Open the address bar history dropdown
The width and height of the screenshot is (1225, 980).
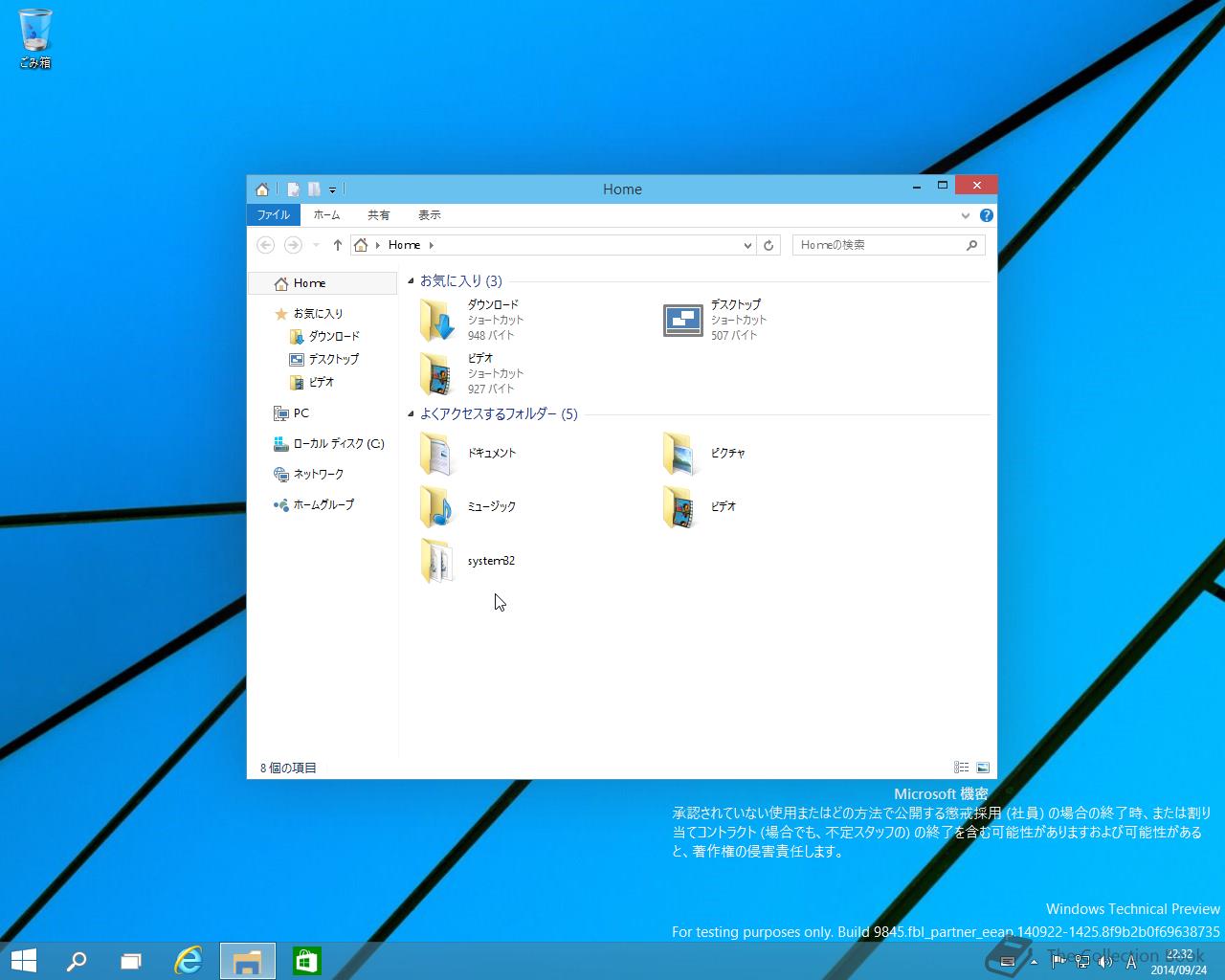pos(747,245)
